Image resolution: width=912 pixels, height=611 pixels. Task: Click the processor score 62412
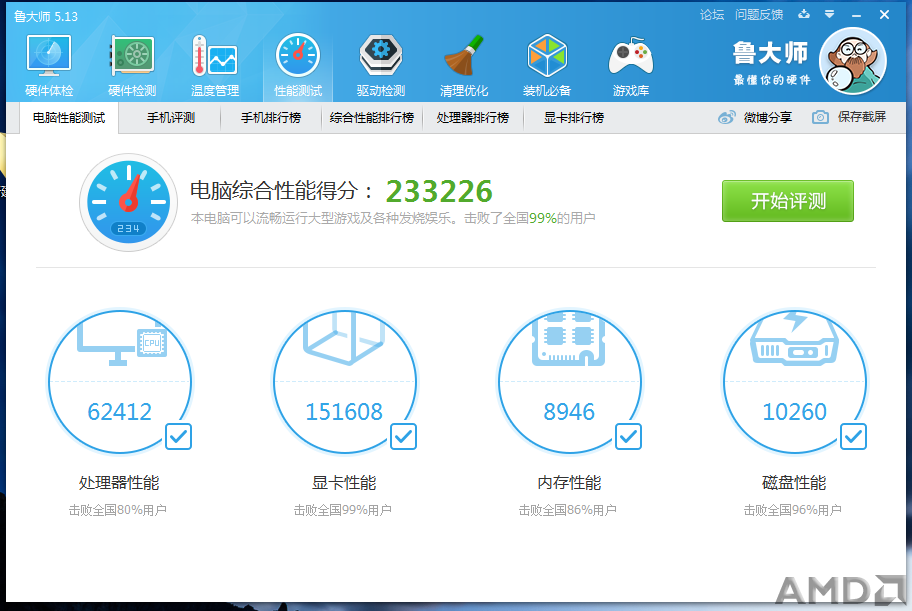[x=120, y=411]
